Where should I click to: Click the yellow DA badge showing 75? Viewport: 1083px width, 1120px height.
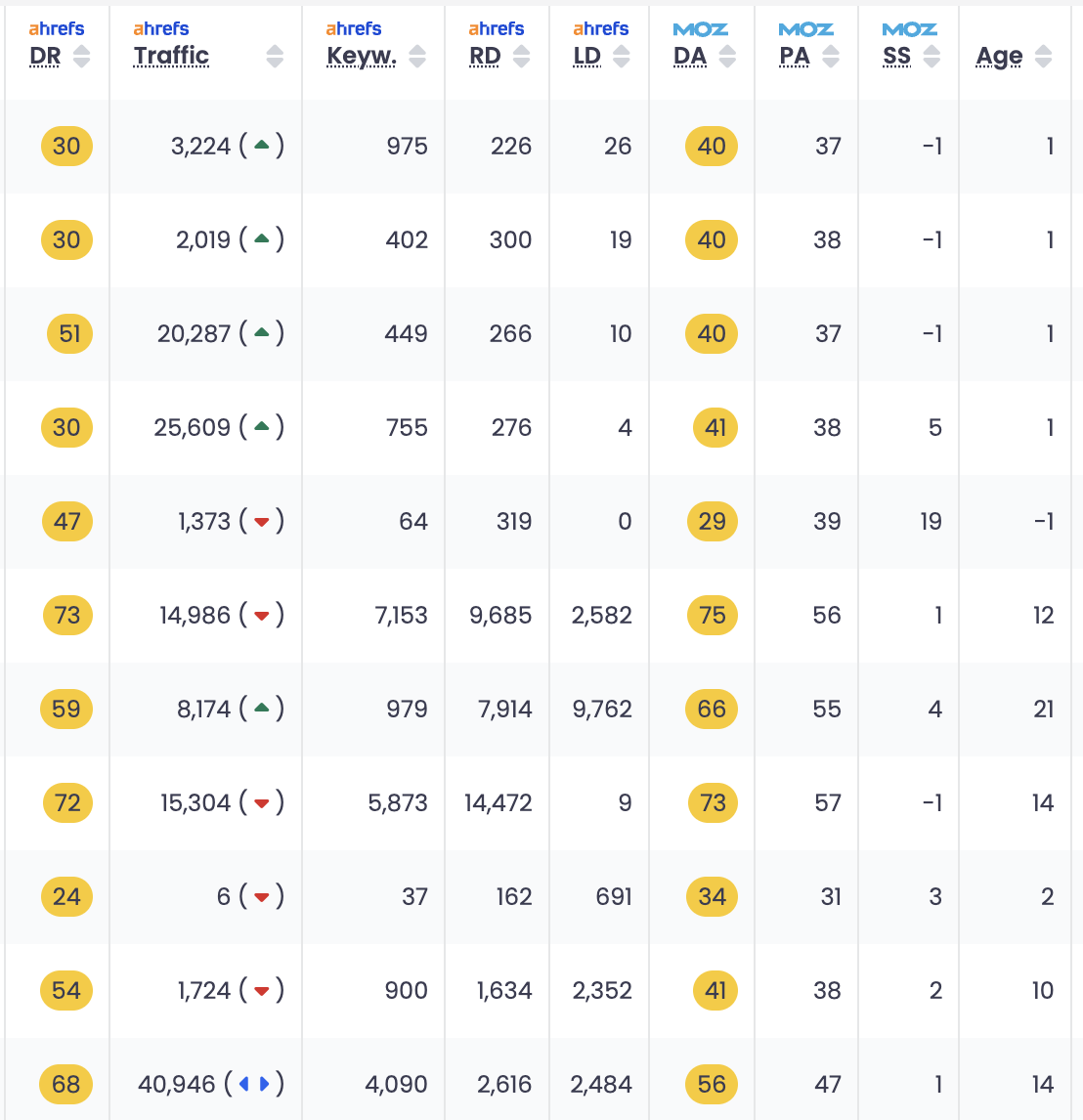coord(712,616)
